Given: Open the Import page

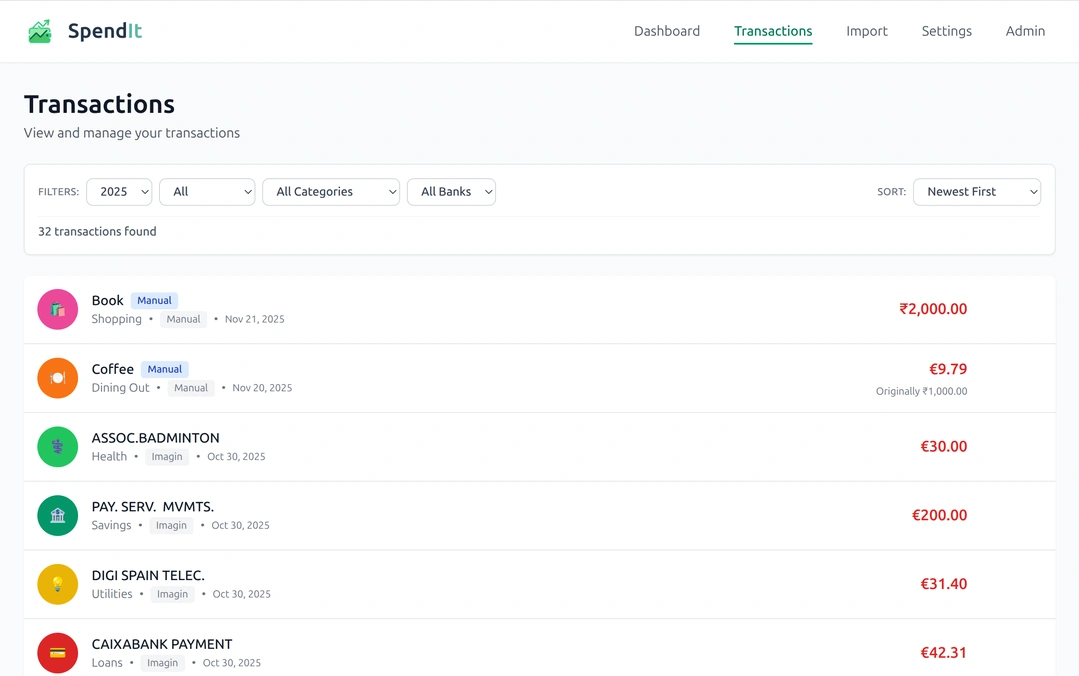Looking at the screenshot, I should [x=867, y=31].
